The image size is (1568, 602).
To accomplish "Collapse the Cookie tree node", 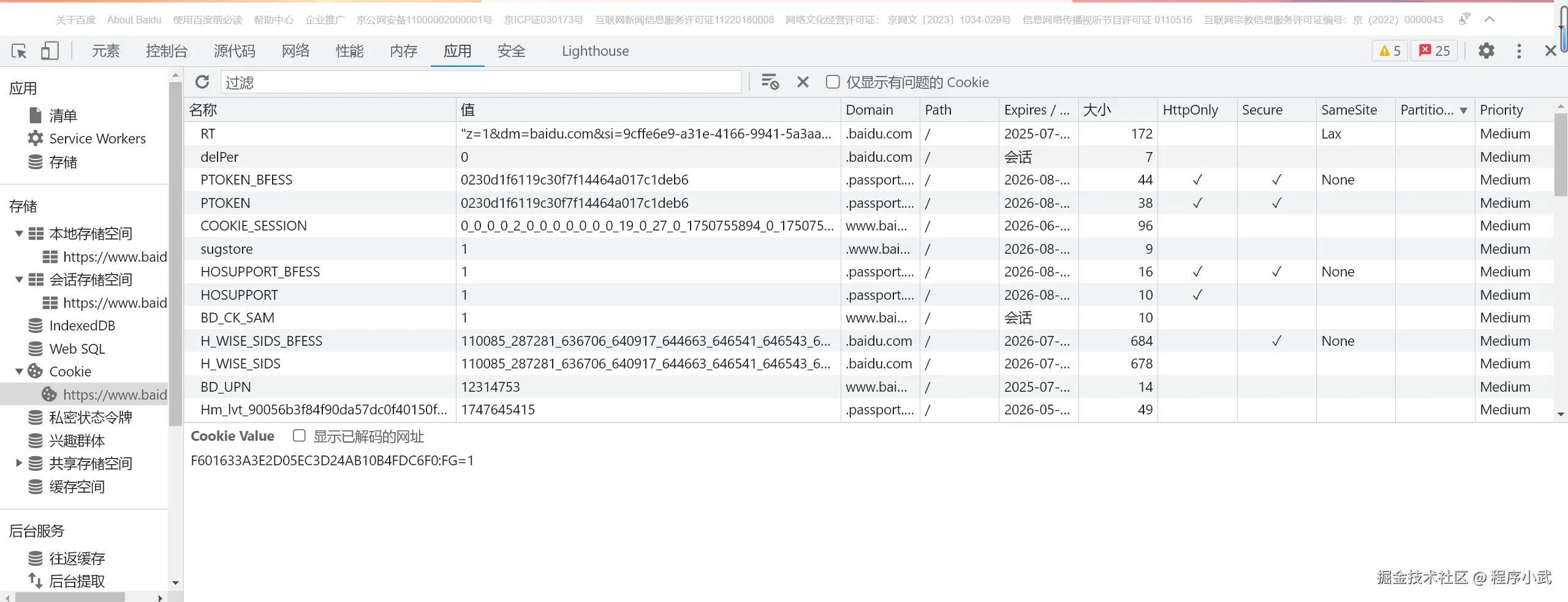I will pos(19,371).
